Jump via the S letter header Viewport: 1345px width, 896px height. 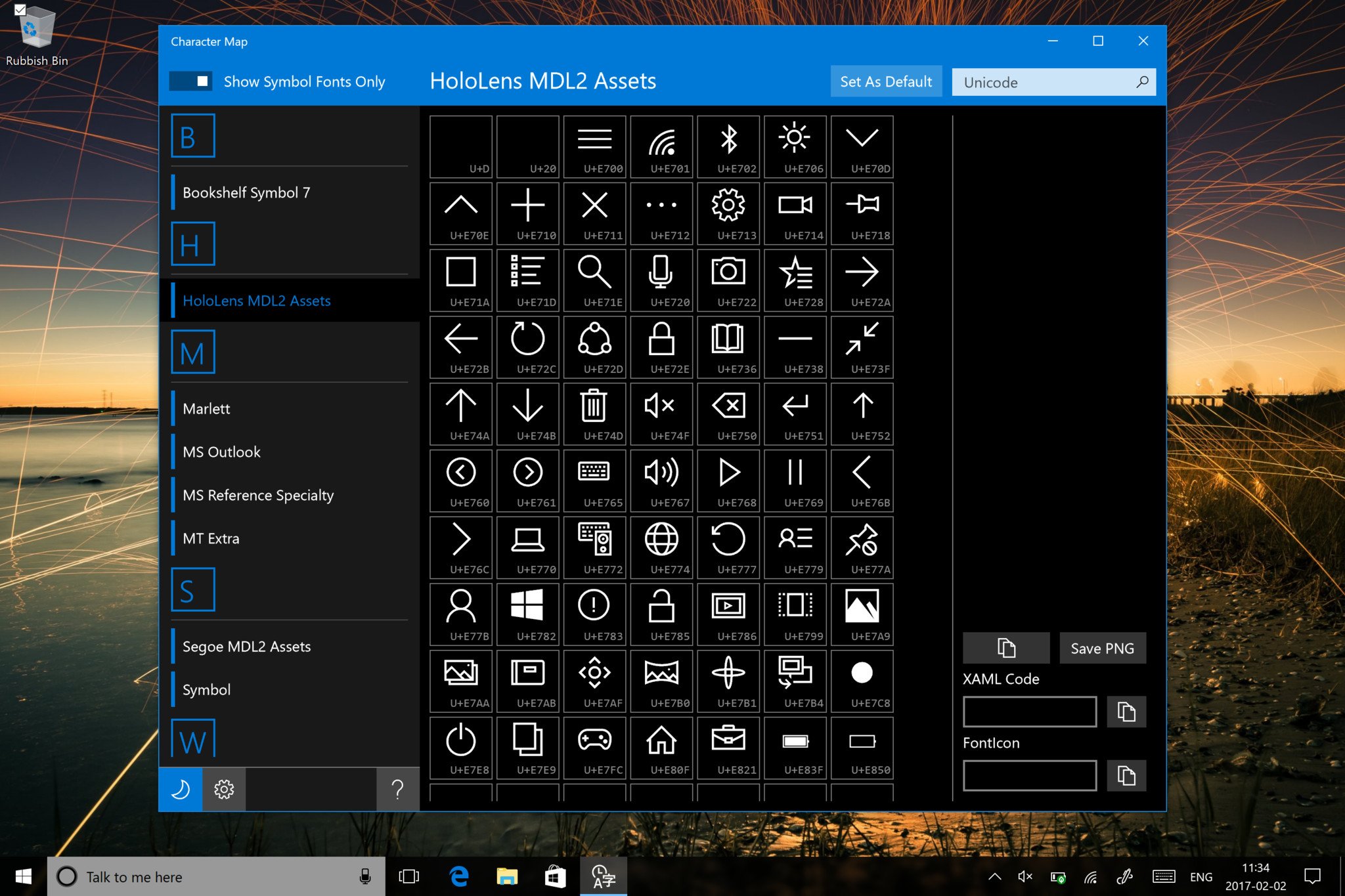[193, 590]
